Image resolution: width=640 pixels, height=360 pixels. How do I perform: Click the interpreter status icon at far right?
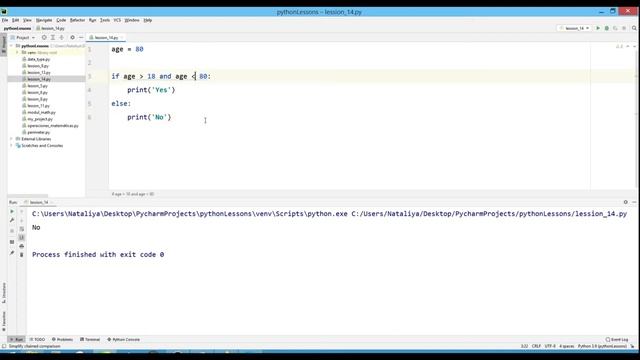coord(632,346)
